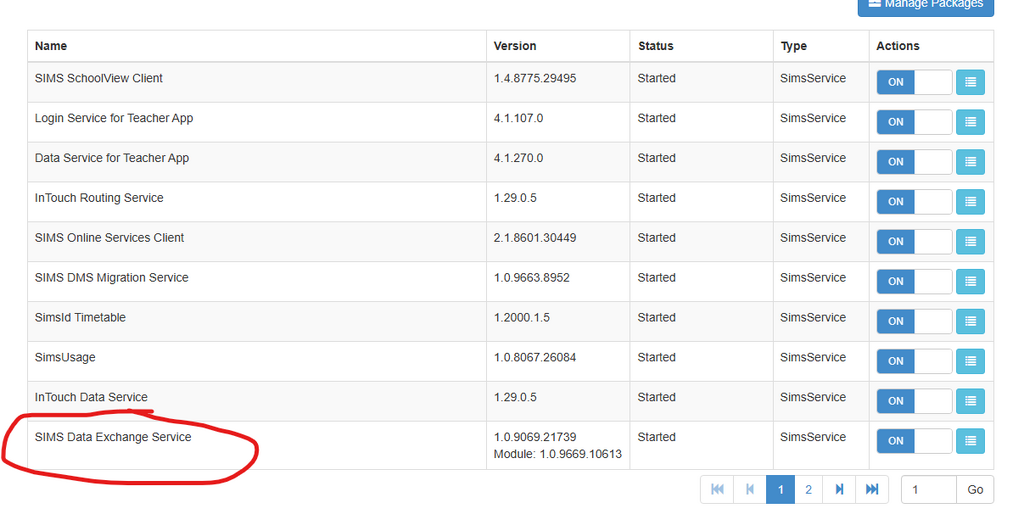
Task: Go to next page arrow
Action: pos(839,489)
